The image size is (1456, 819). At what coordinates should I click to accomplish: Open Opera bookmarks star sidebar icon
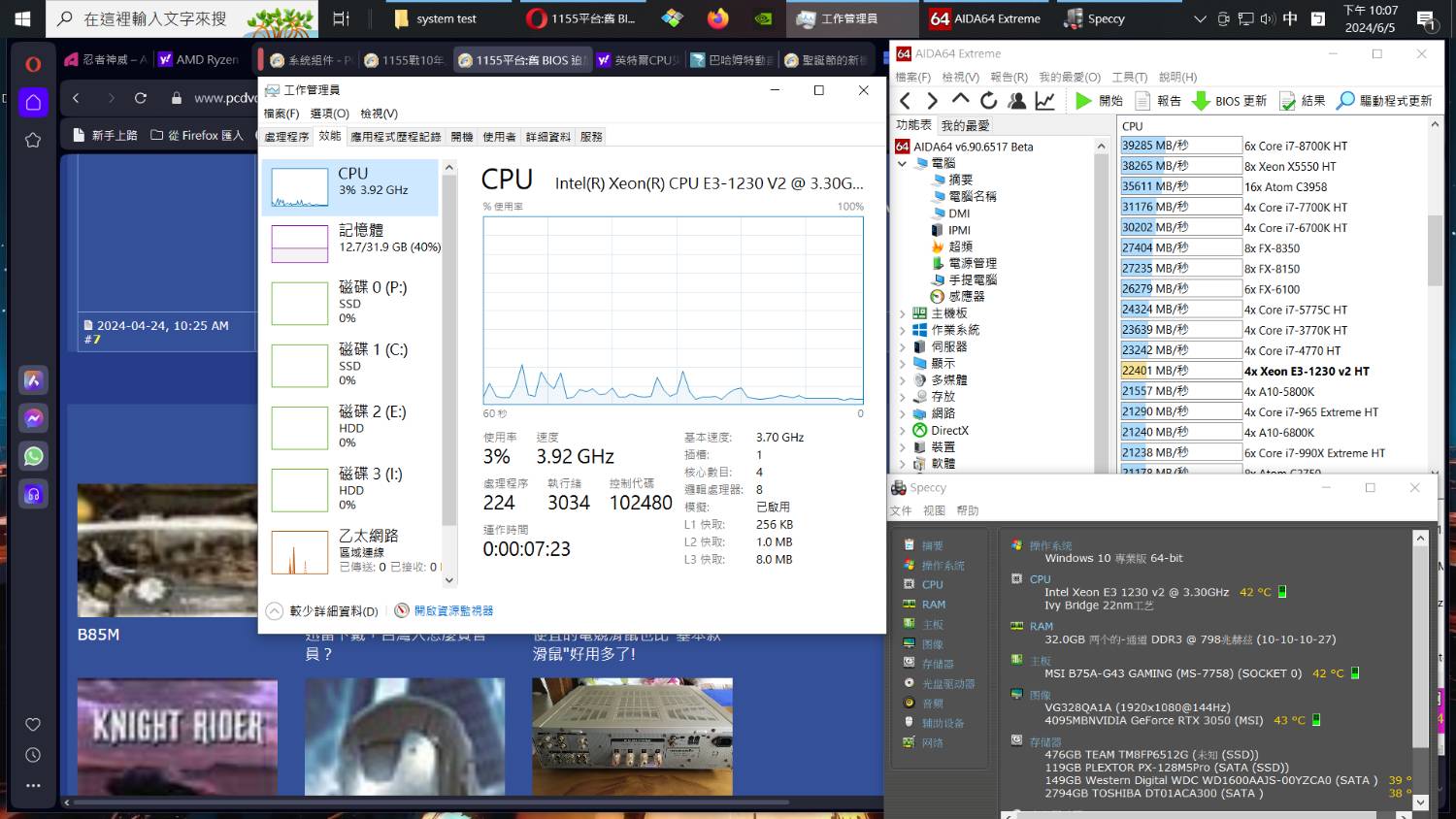pyautogui.click(x=33, y=140)
